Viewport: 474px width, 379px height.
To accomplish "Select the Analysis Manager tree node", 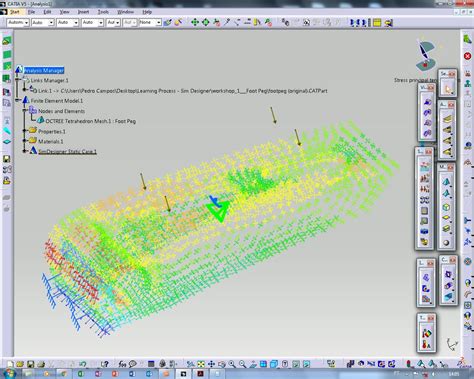I will 44,70.
